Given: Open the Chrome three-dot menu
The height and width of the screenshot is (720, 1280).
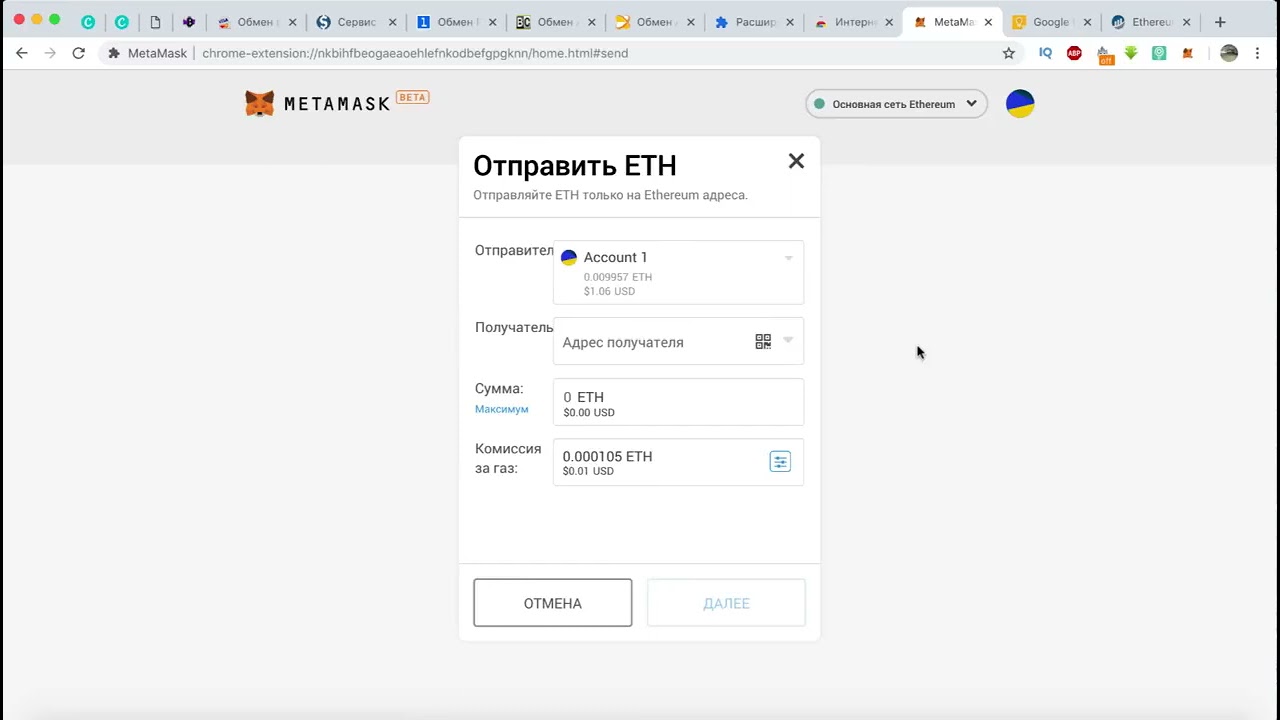Looking at the screenshot, I should 1258,53.
